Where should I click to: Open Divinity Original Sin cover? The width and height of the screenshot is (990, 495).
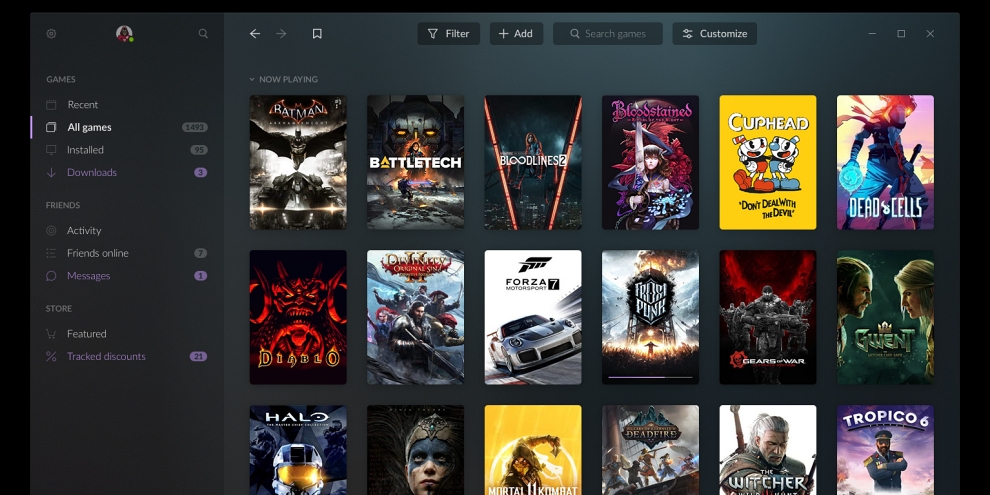coord(415,317)
